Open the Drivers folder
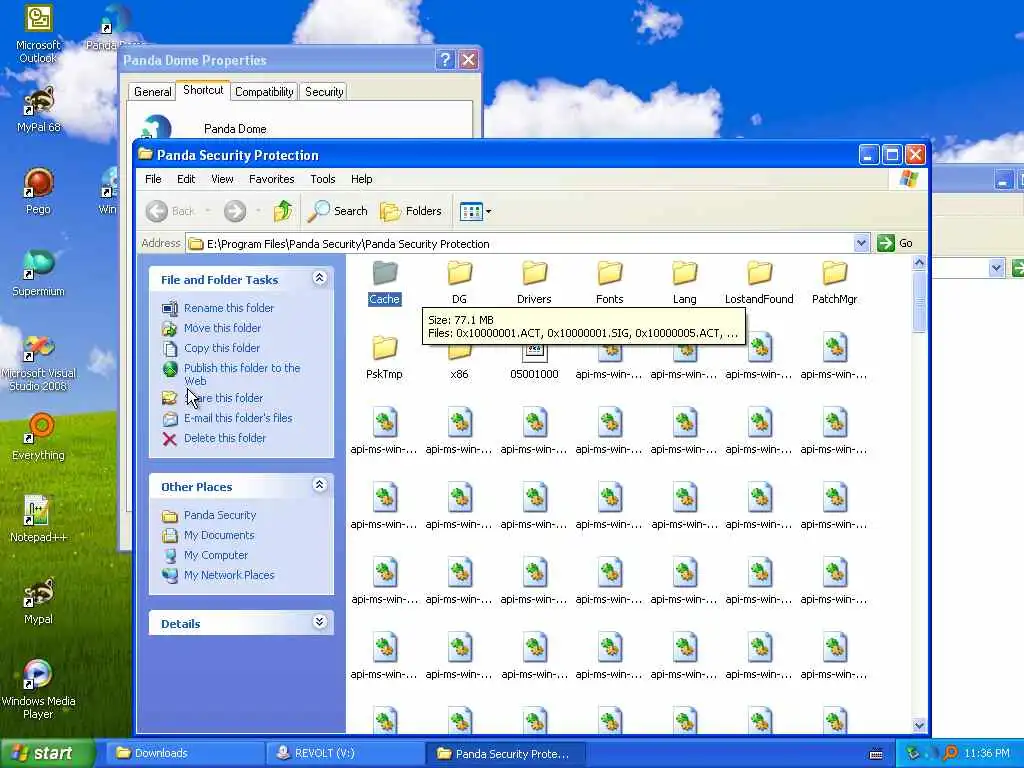Image resolution: width=1024 pixels, height=768 pixels. point(534,273)
